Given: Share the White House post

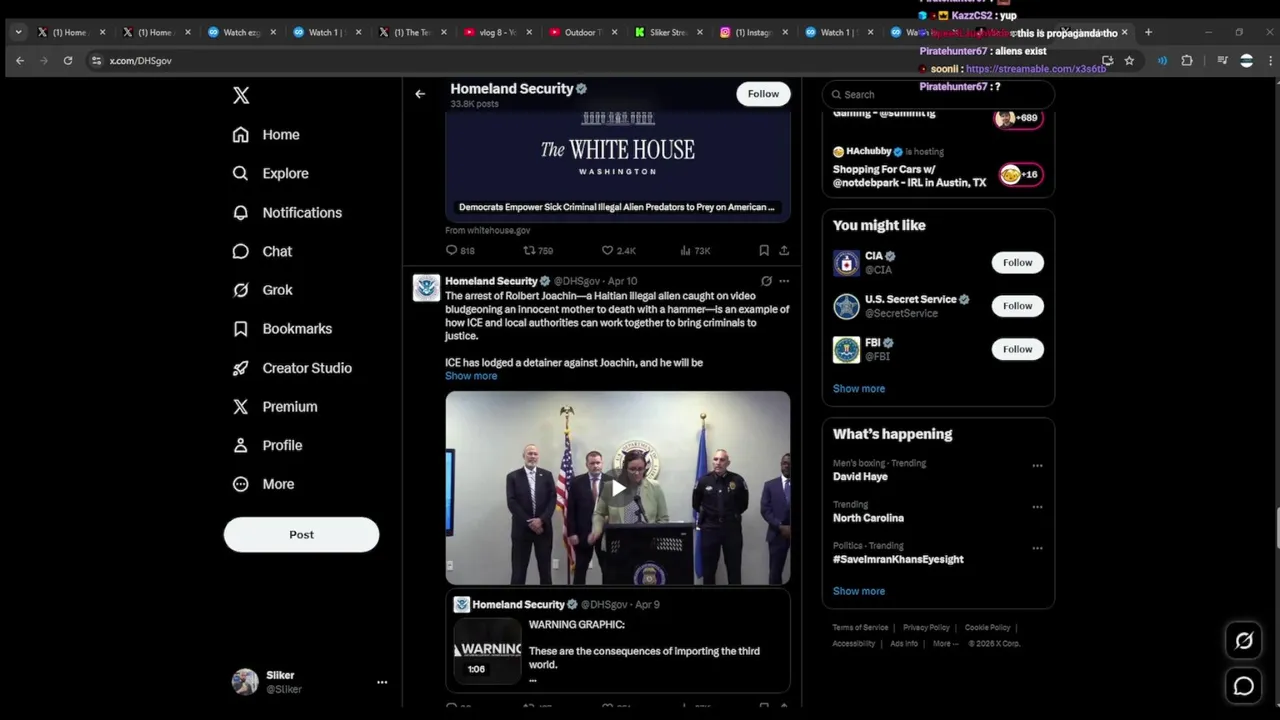Looking at the screenshot, I should click(784, 251).
